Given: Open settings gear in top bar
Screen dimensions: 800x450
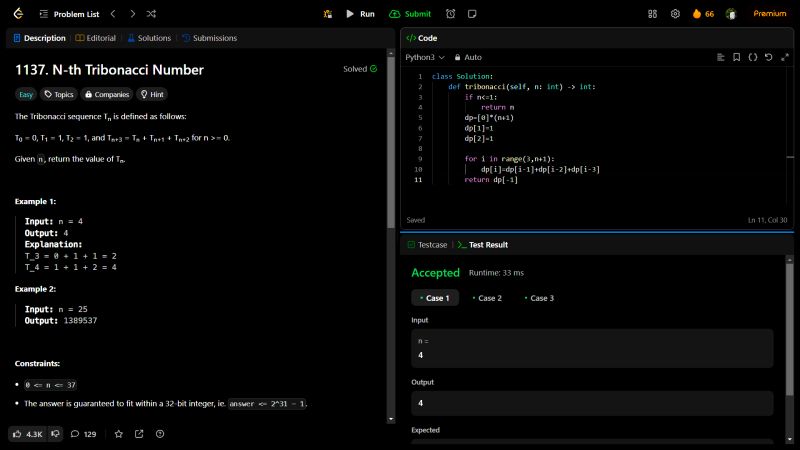Looking at the screenshot, I should [x=675, y=14].
